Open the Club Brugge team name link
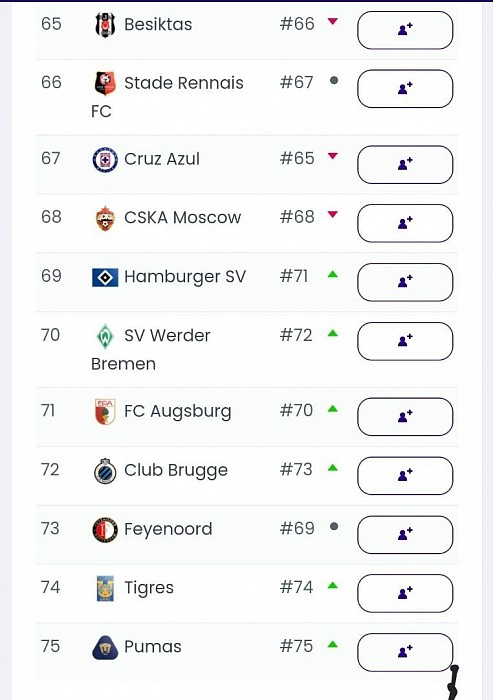Image resolution: width=493 pixels, height=700 pixels. [176, 471]
